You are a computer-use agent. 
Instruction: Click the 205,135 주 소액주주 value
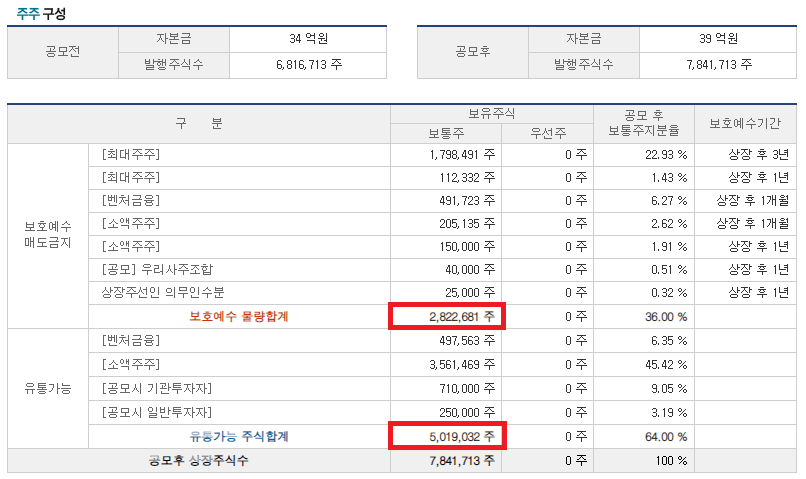pyautogui.click(x=467, y=224)
